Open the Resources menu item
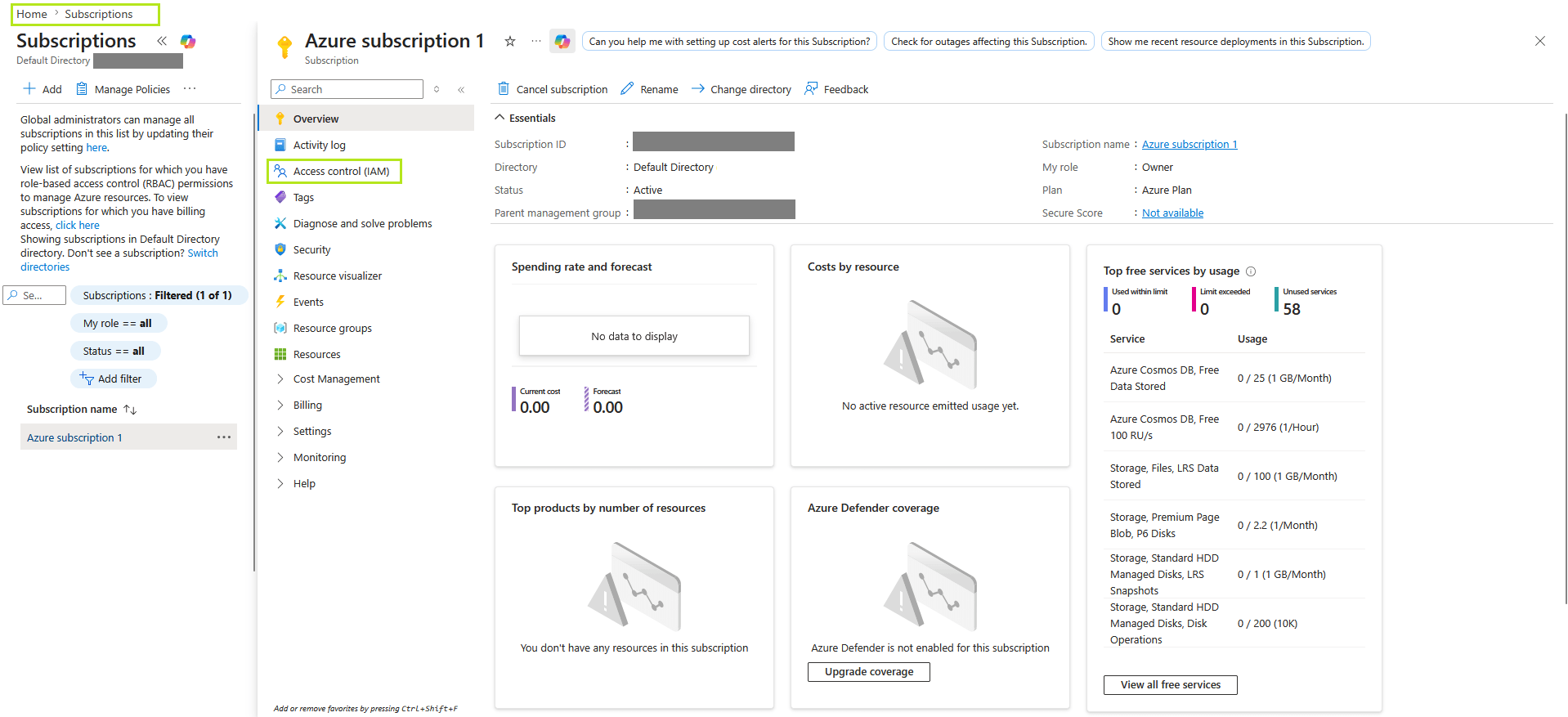Viewport: 1568px width, 717px height. click(x=366, y=354)
